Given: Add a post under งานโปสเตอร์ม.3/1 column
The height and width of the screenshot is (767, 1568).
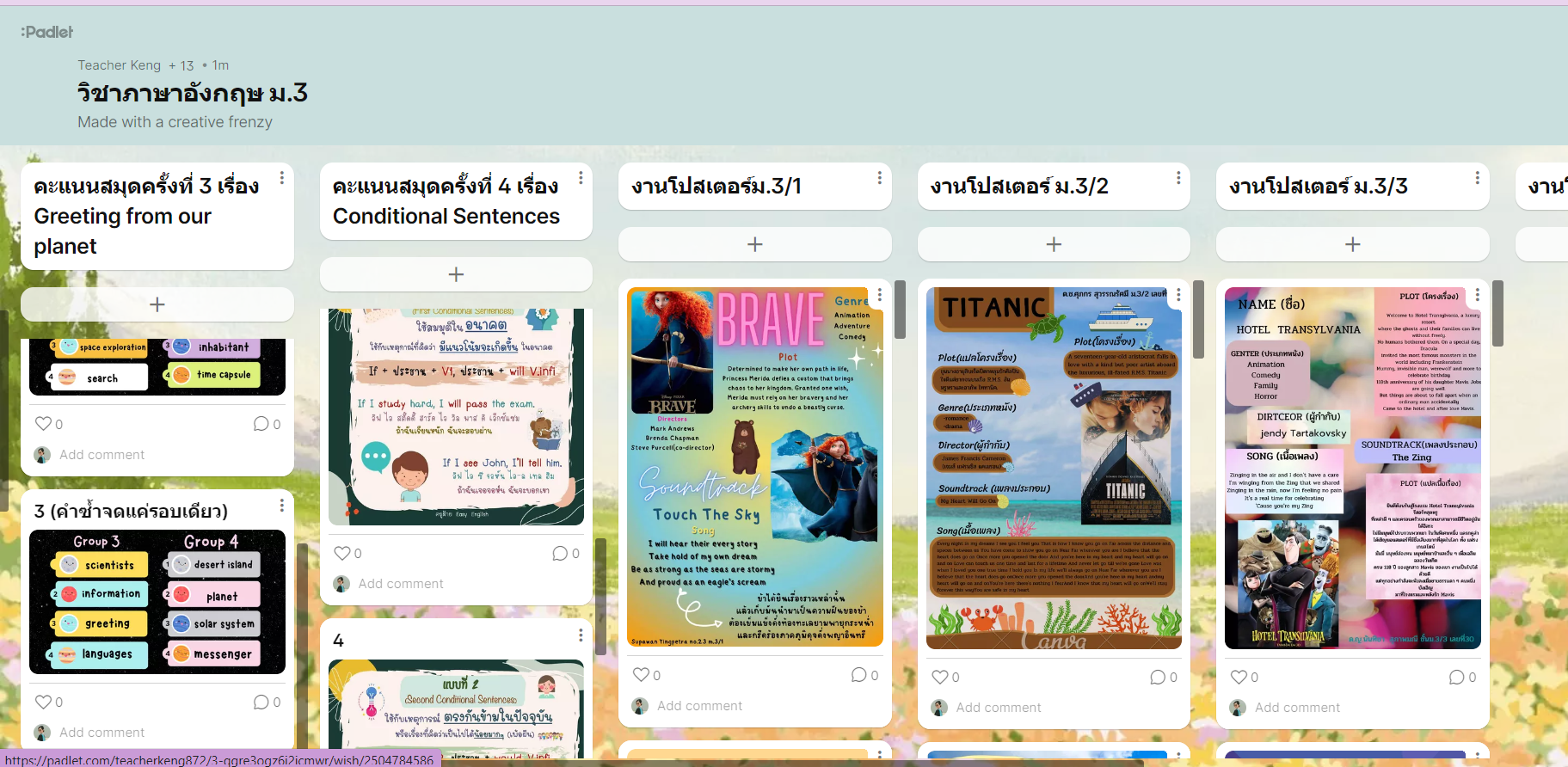Looking at the screenshot, I should (x=755, y=244).
